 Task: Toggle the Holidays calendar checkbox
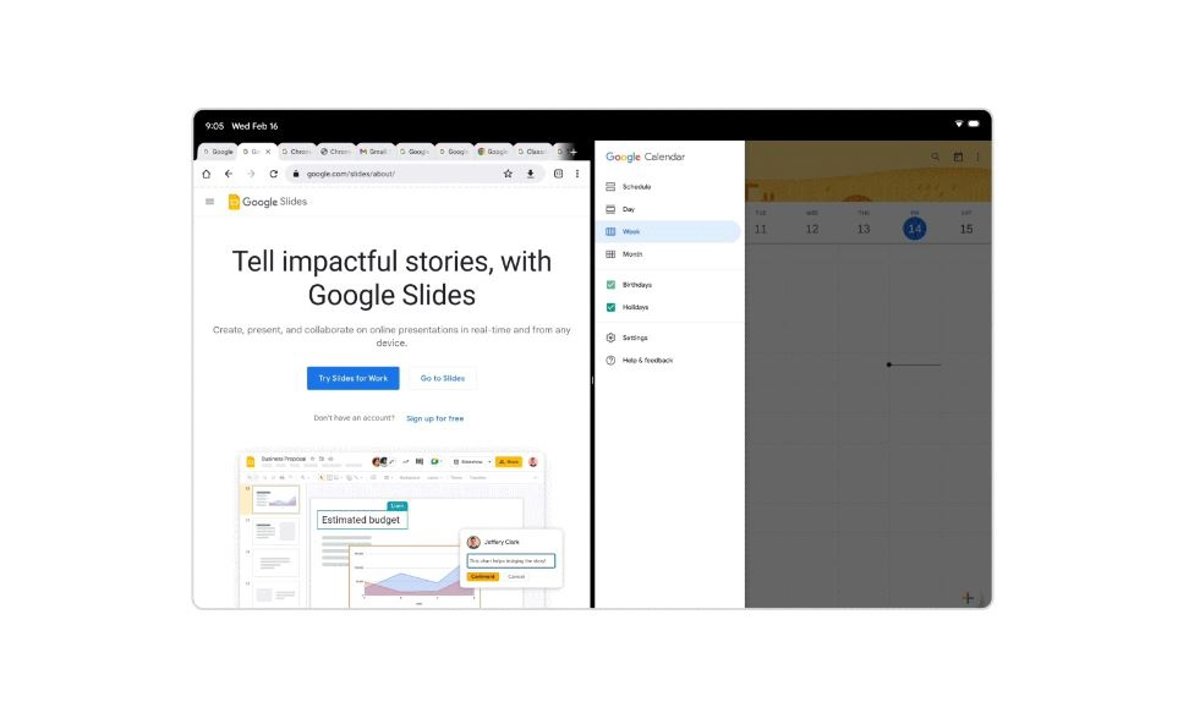[611, 307]
